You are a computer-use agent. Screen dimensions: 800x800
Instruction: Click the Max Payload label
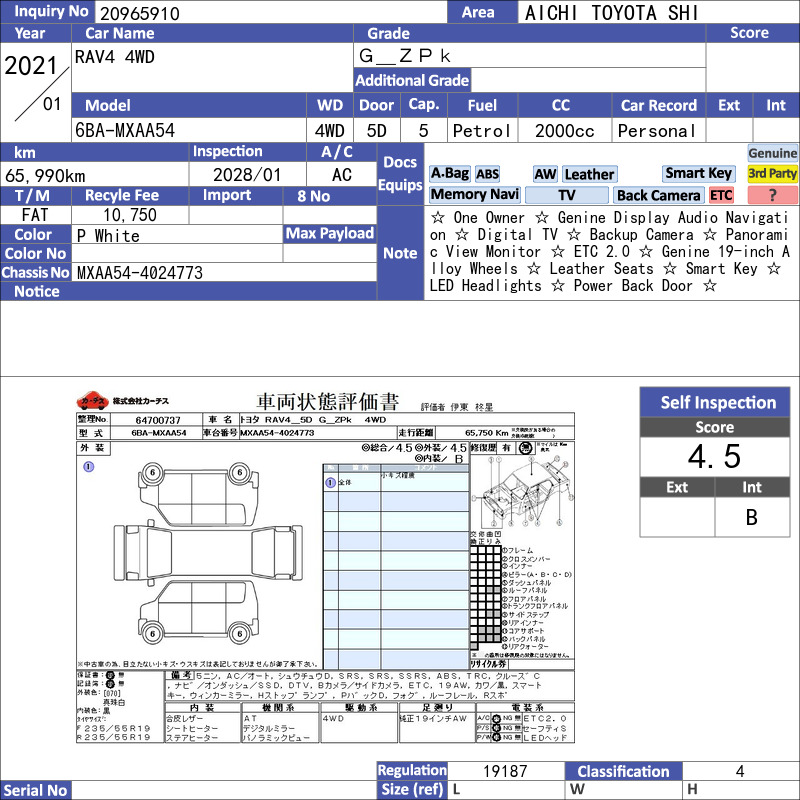click(330, 233)
